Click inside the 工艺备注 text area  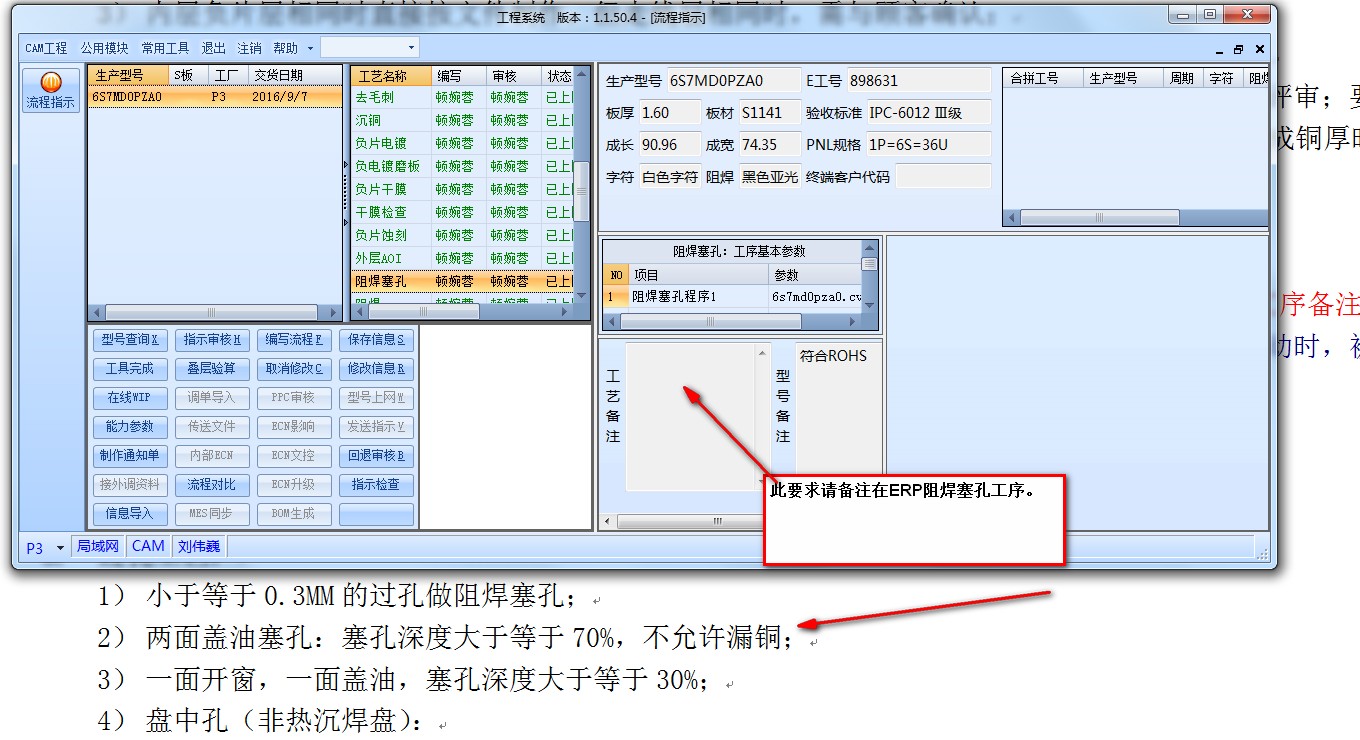692,418
